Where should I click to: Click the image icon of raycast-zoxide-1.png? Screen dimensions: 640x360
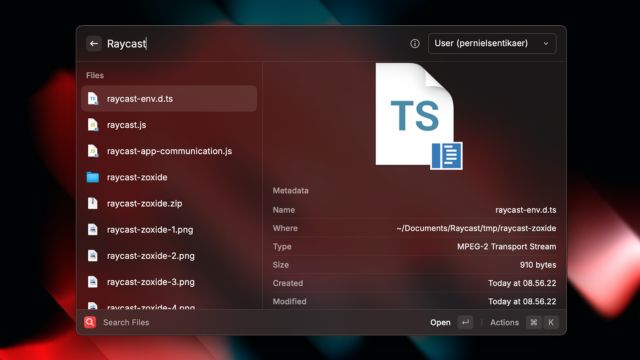pyautogui.click(x=93, y=229)
